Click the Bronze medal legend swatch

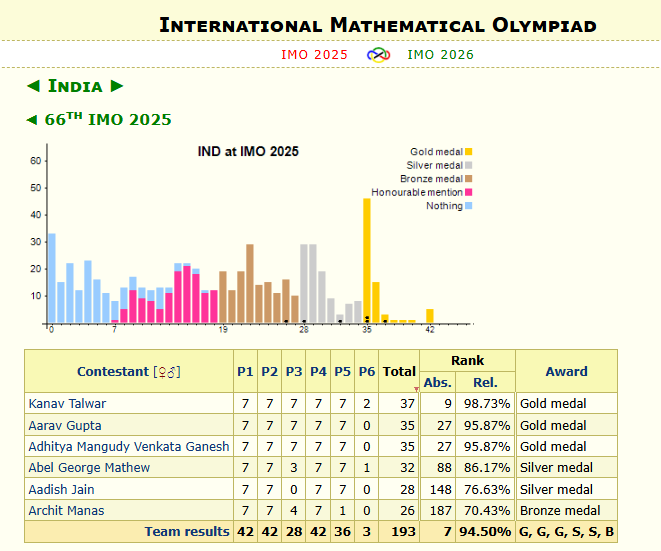[468, 179]
